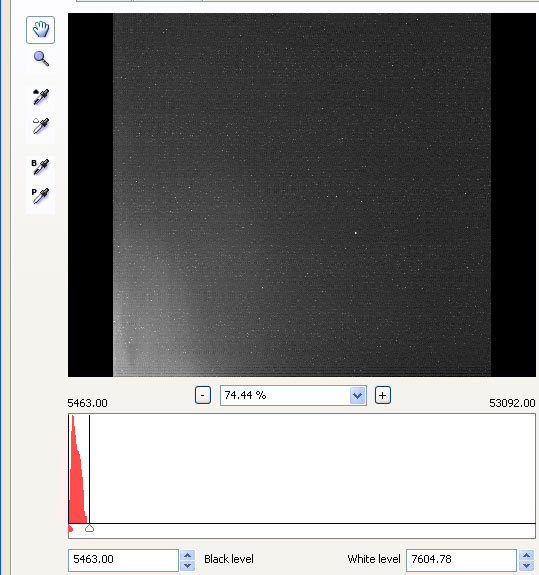The height and width of the screenshot is (575, 539).
Task: Increase the Black level value
Action: 187,555
